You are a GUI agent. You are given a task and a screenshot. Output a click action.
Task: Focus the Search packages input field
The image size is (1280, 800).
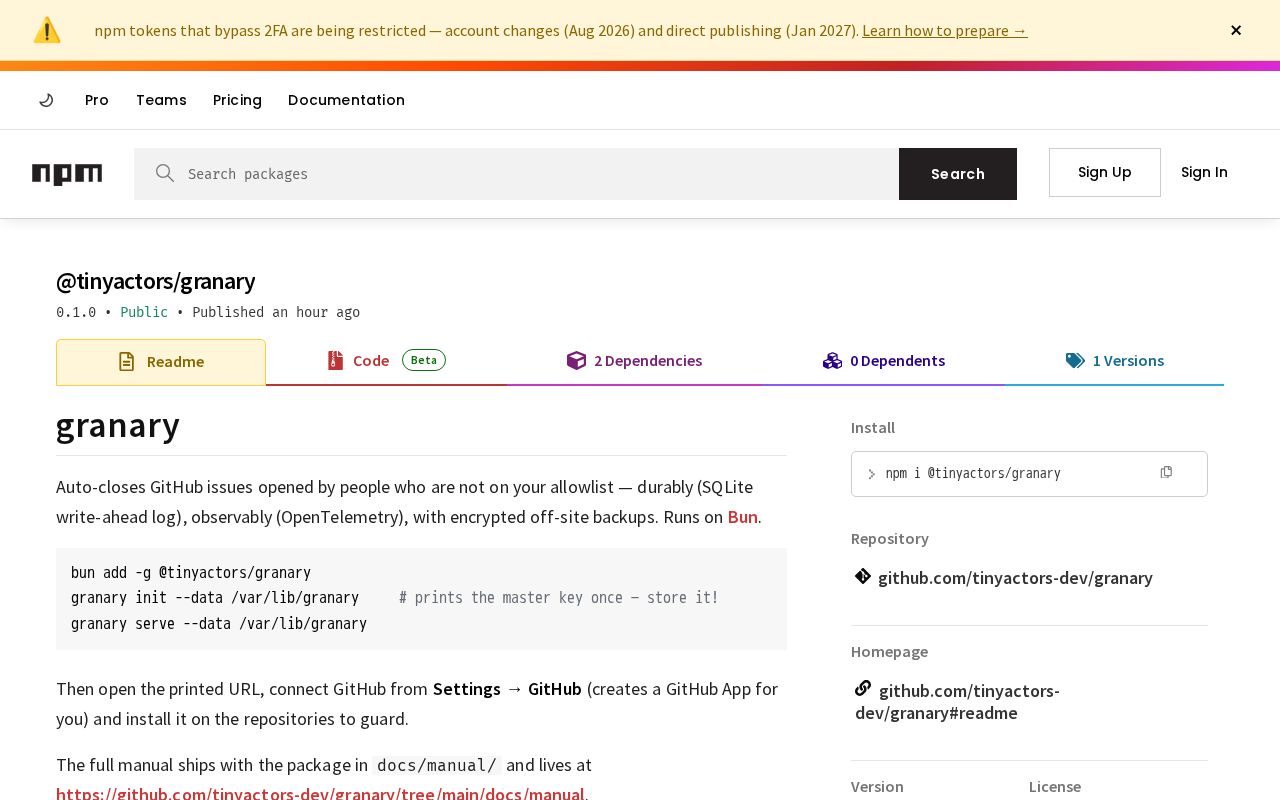[516, 174]
